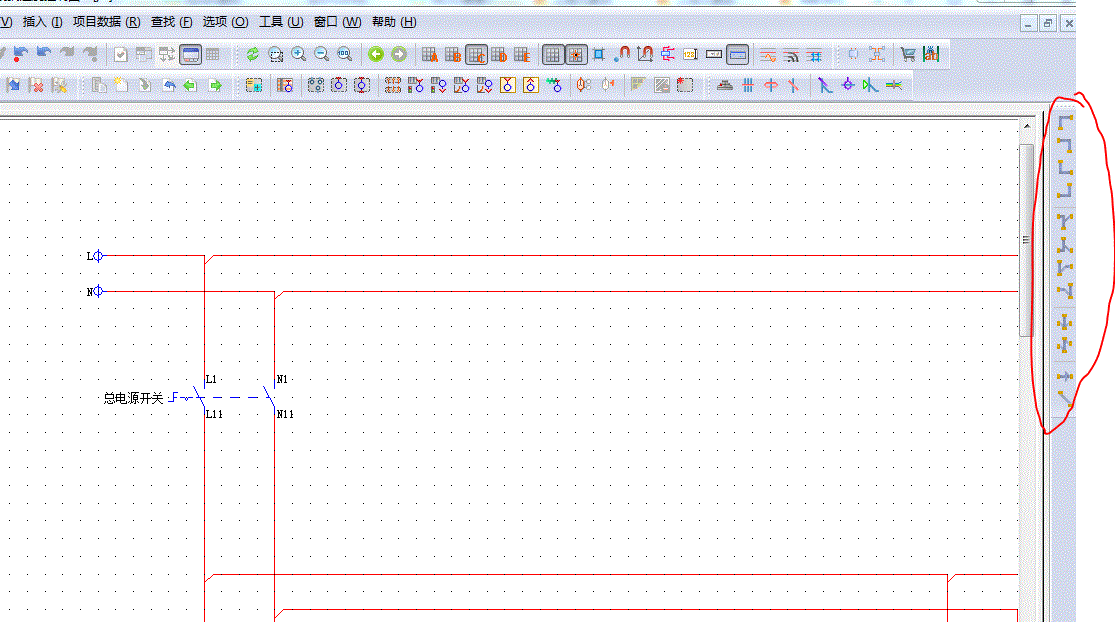Select the bottom-right angle connection symbol
The height and width of the screenshot is (622, 1115).
click(x=1065, y=189)
